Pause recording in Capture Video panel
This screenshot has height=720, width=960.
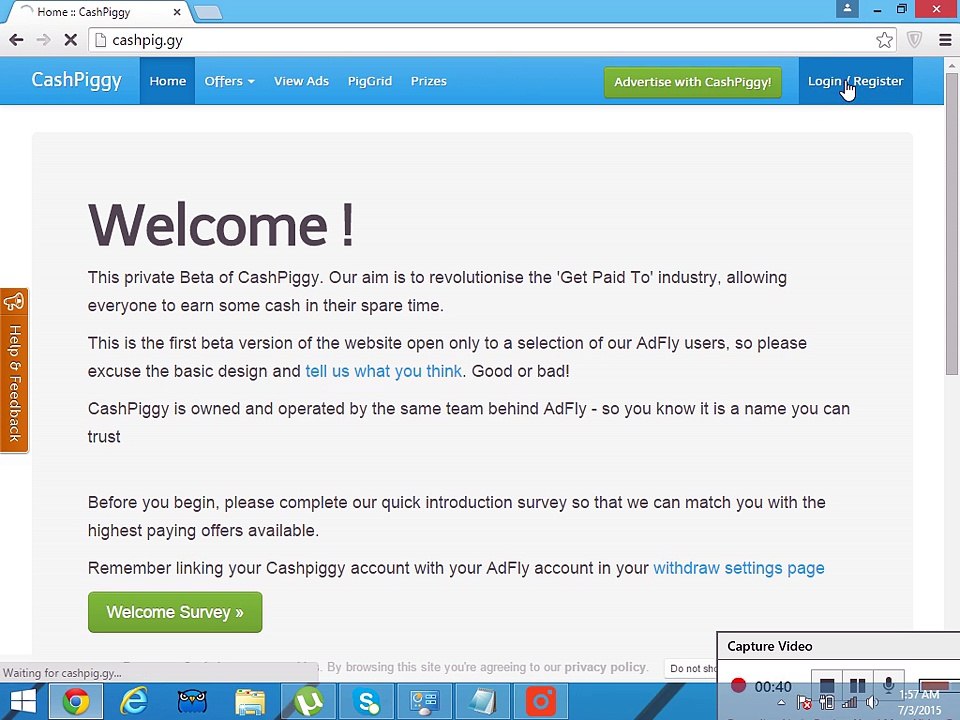pyautogui.click(x=857, y=684)
